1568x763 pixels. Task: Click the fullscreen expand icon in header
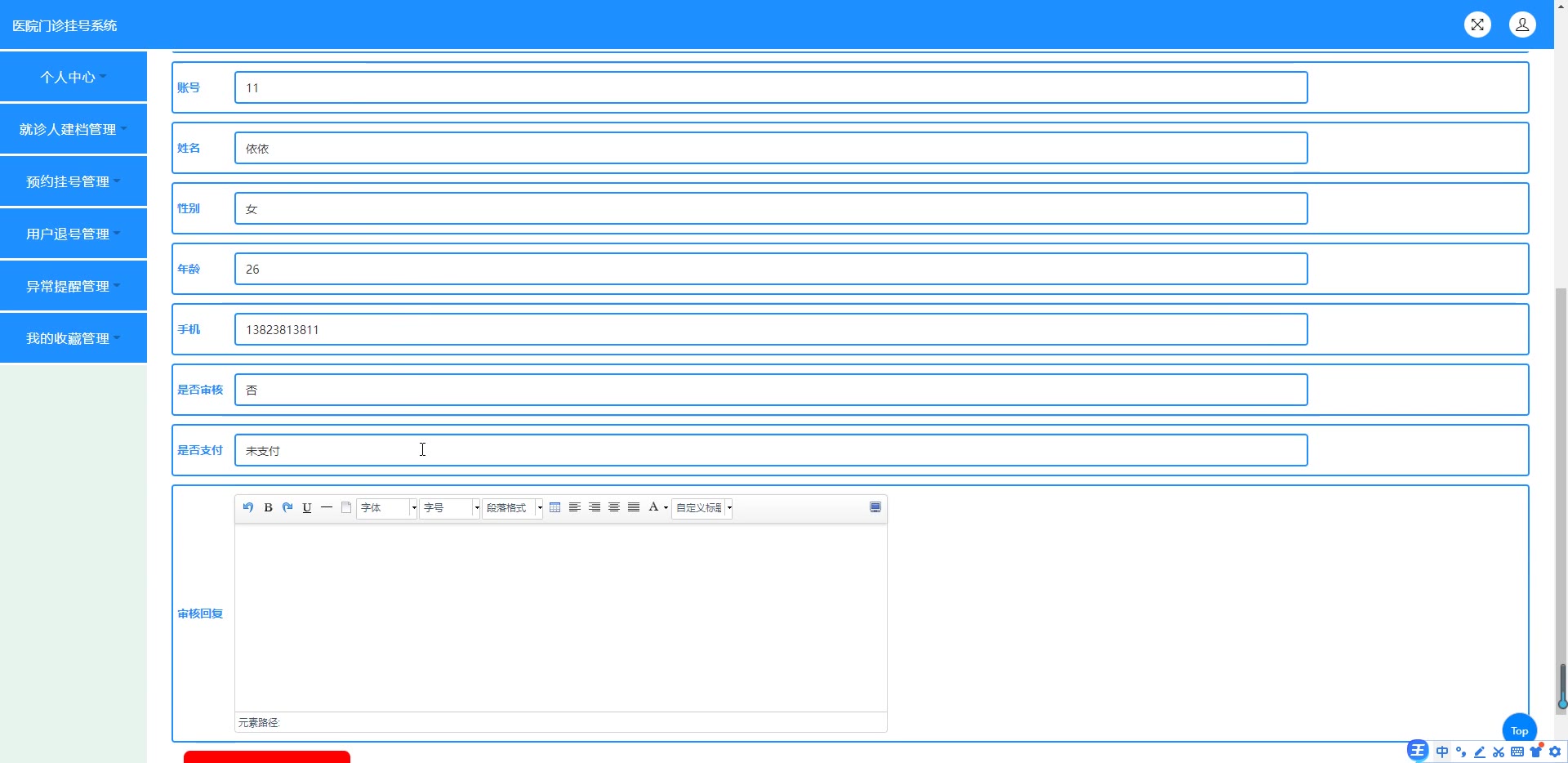click(1477, 25)
